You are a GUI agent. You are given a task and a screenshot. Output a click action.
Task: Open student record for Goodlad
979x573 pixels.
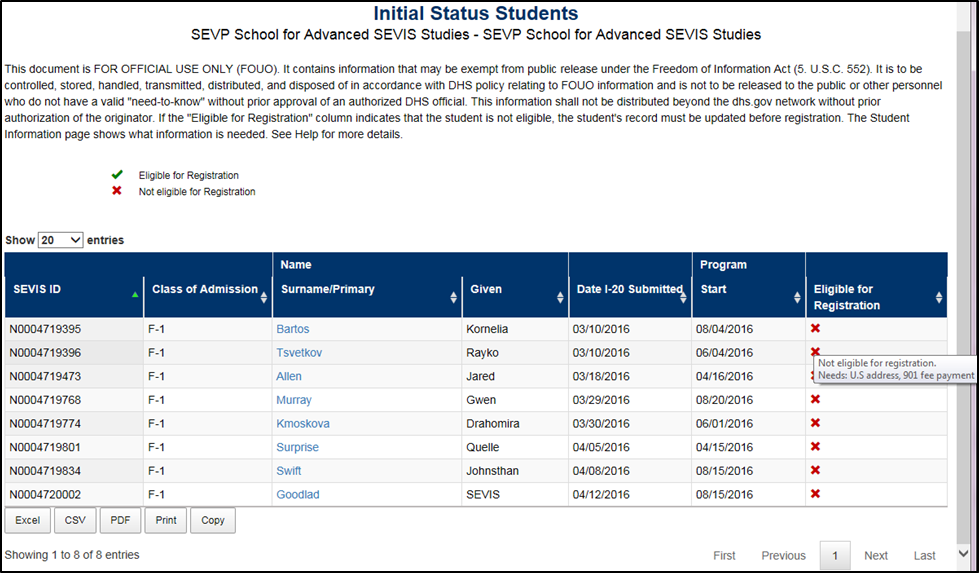298,494
